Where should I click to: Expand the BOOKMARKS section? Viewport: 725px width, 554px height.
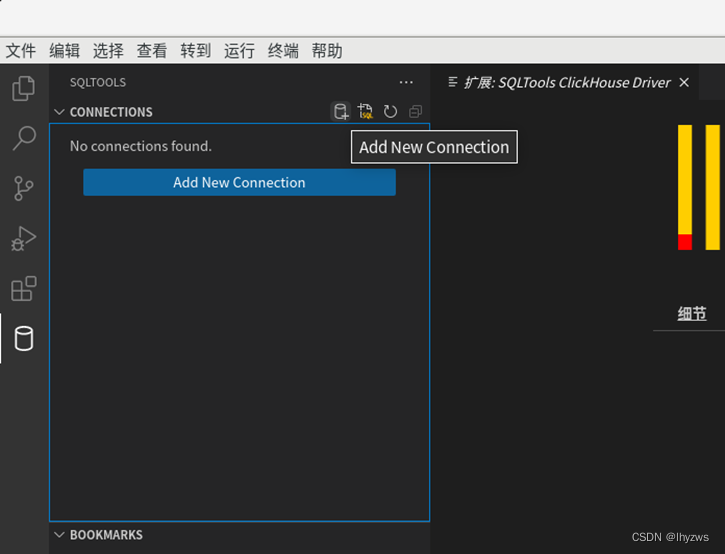pyautogui.click(x=59, y=535)
